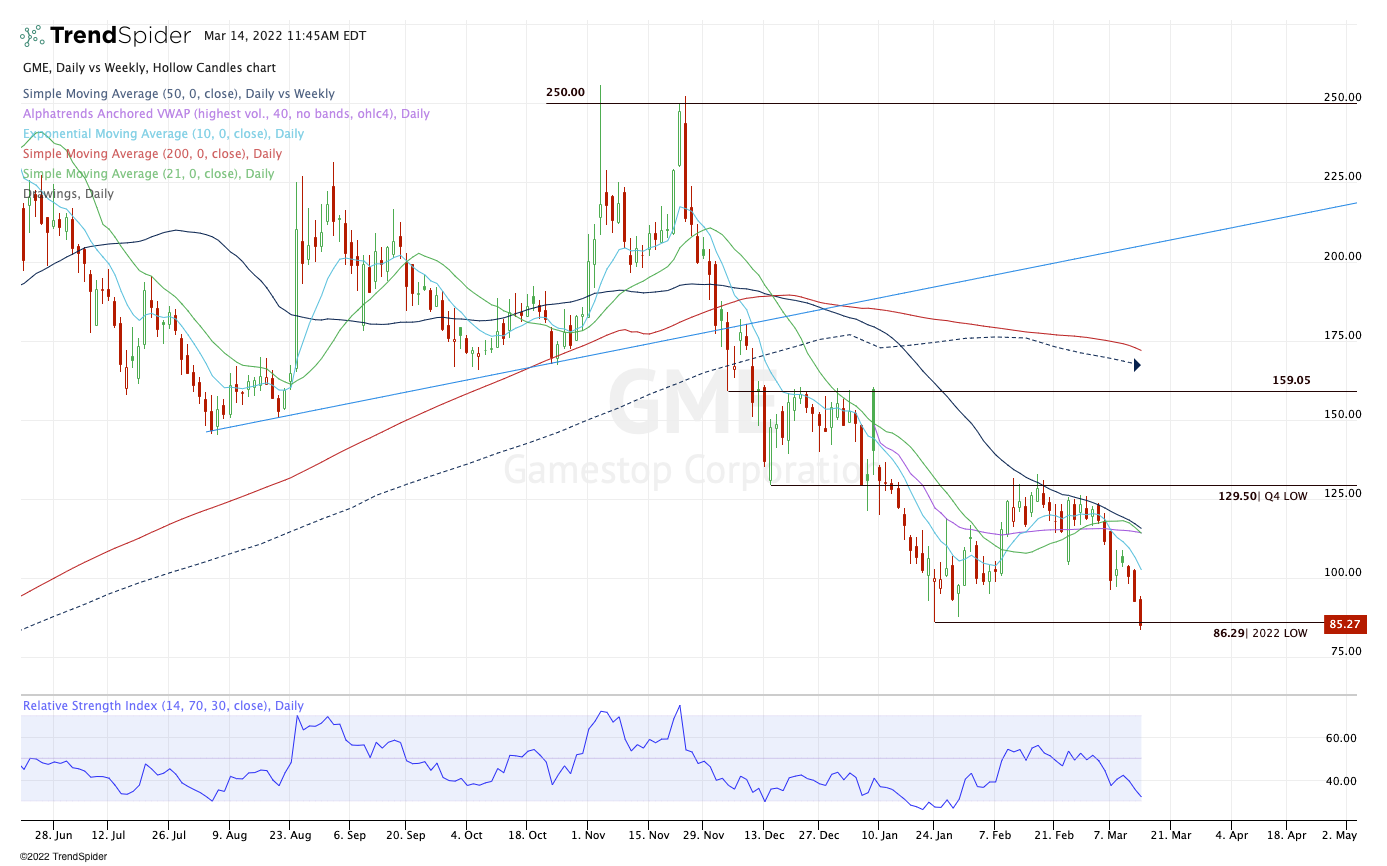Click the TrendSpider spider logo icon
Viewport: 1387px width, 866px height.
(31, 36)
